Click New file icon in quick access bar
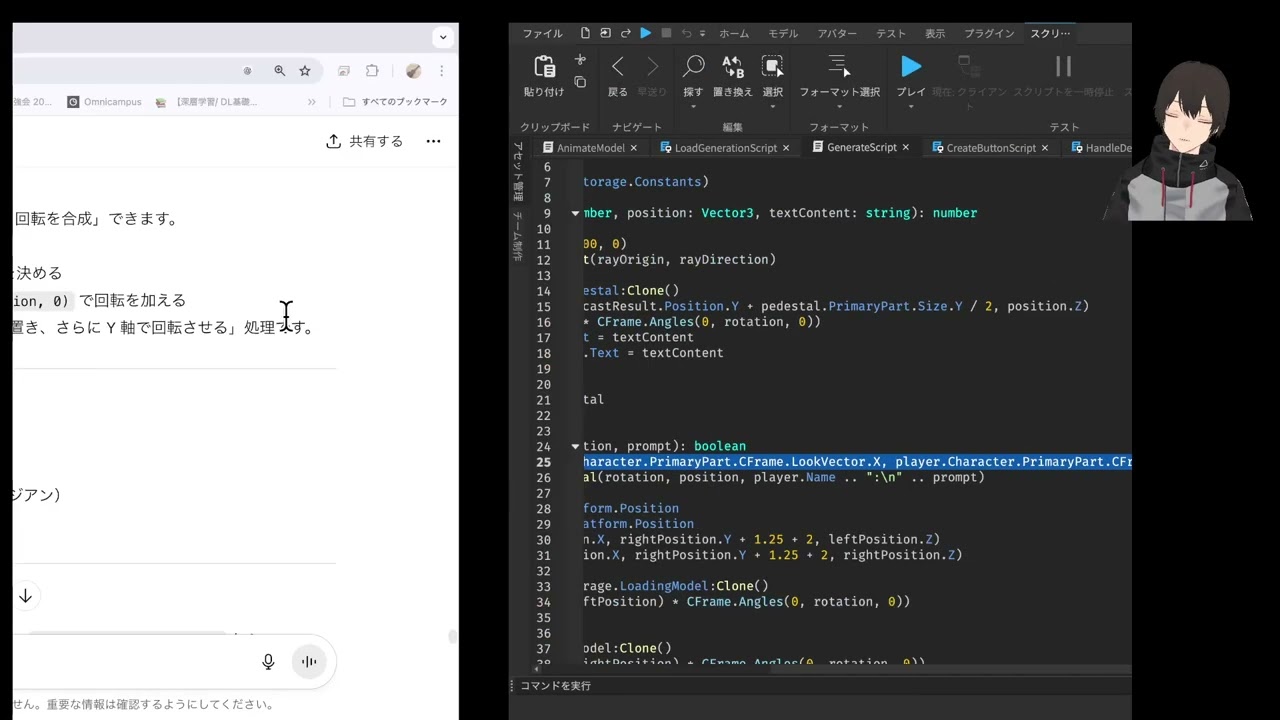 pyautogui.click(x=585, y=33)
